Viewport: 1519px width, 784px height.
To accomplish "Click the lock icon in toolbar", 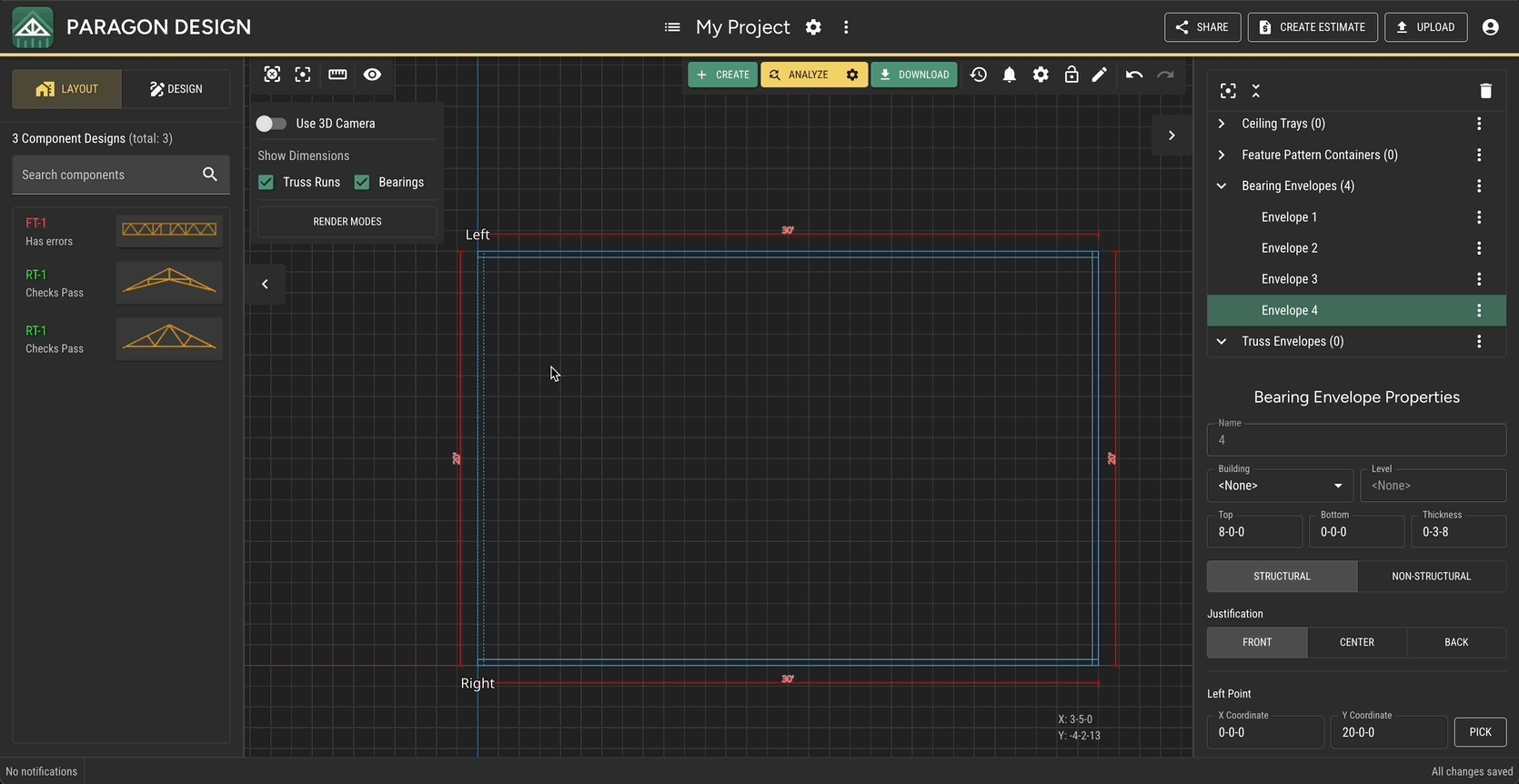I will click(1071, 75).
